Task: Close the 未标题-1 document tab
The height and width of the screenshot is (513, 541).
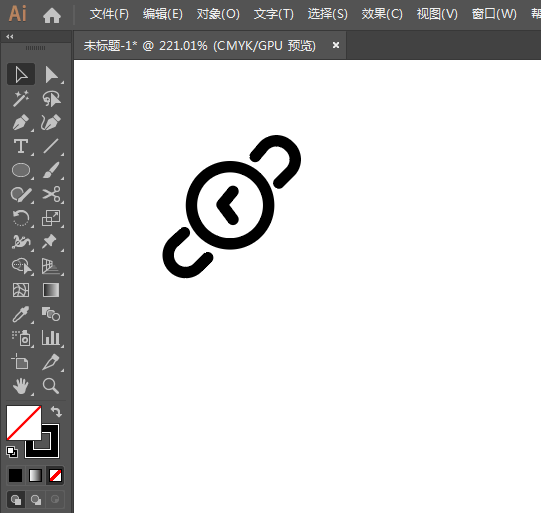Action: [336, 45]
